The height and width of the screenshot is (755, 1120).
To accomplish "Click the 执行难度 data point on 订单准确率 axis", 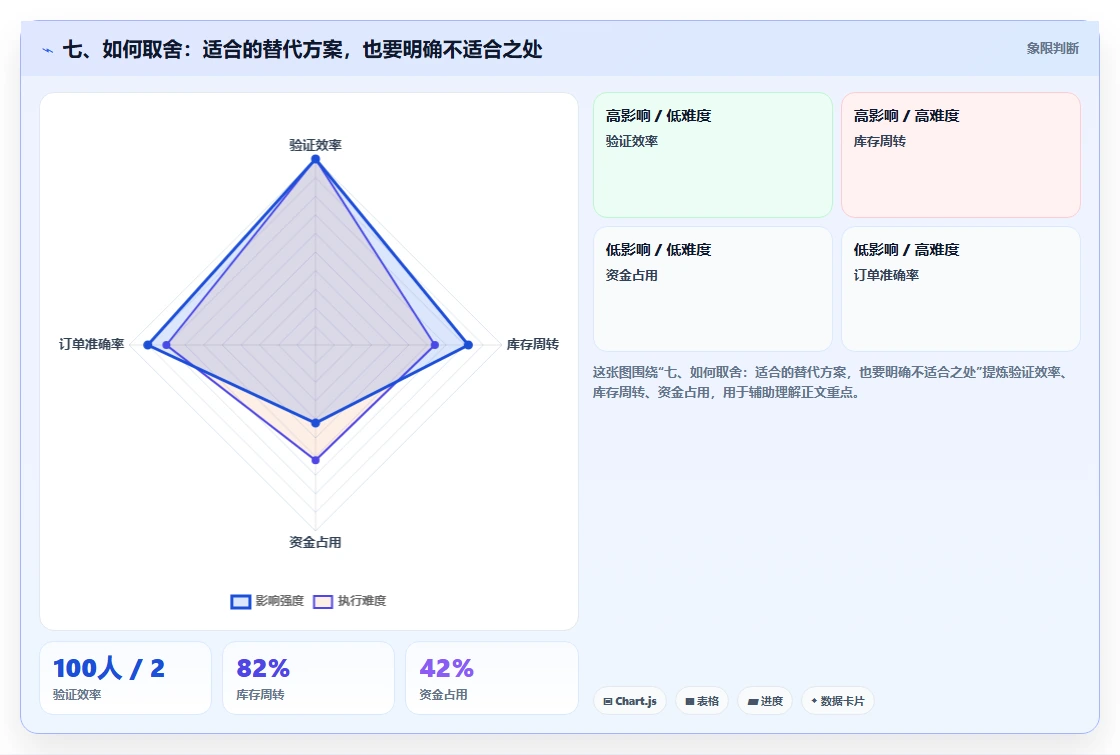I will click(166, 345).
